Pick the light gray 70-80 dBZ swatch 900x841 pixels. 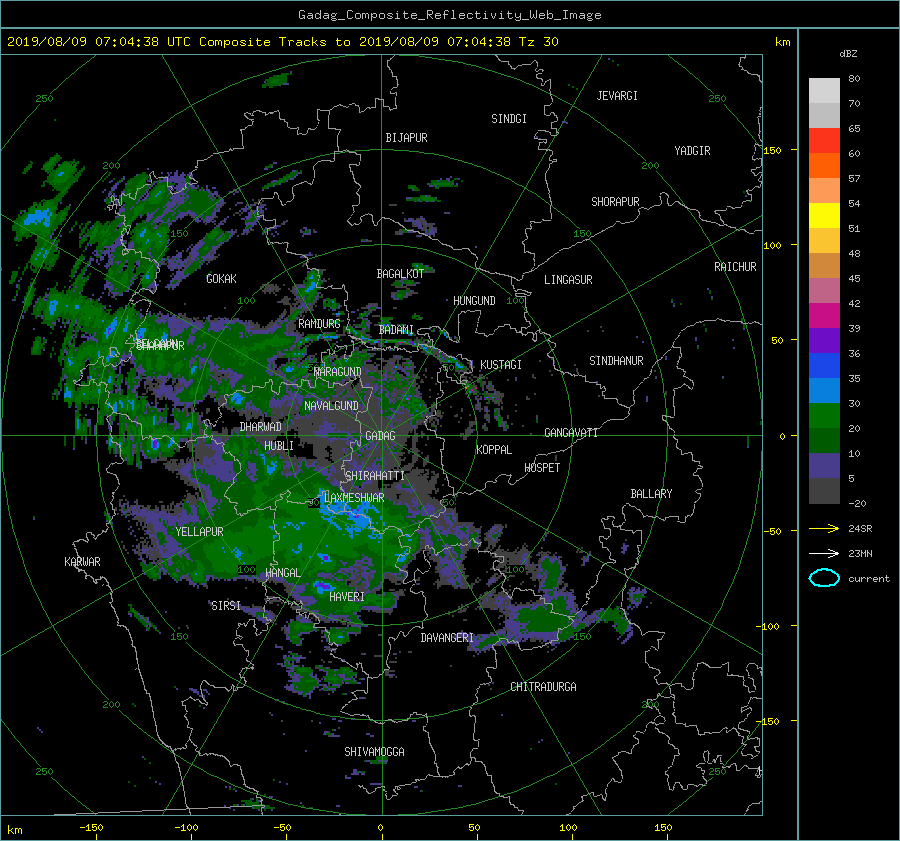824,91
